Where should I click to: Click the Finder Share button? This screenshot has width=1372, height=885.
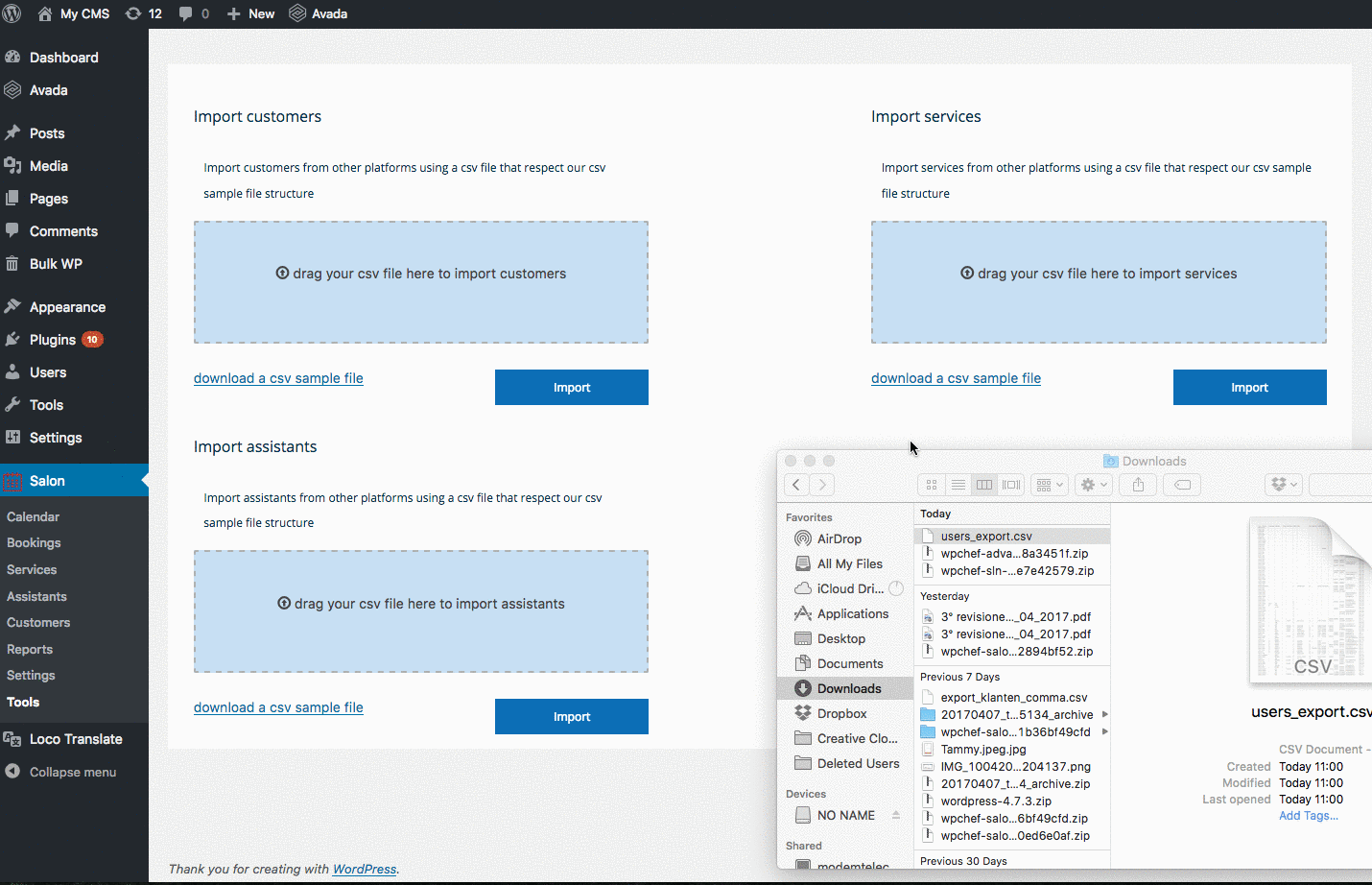[1138, 485]
